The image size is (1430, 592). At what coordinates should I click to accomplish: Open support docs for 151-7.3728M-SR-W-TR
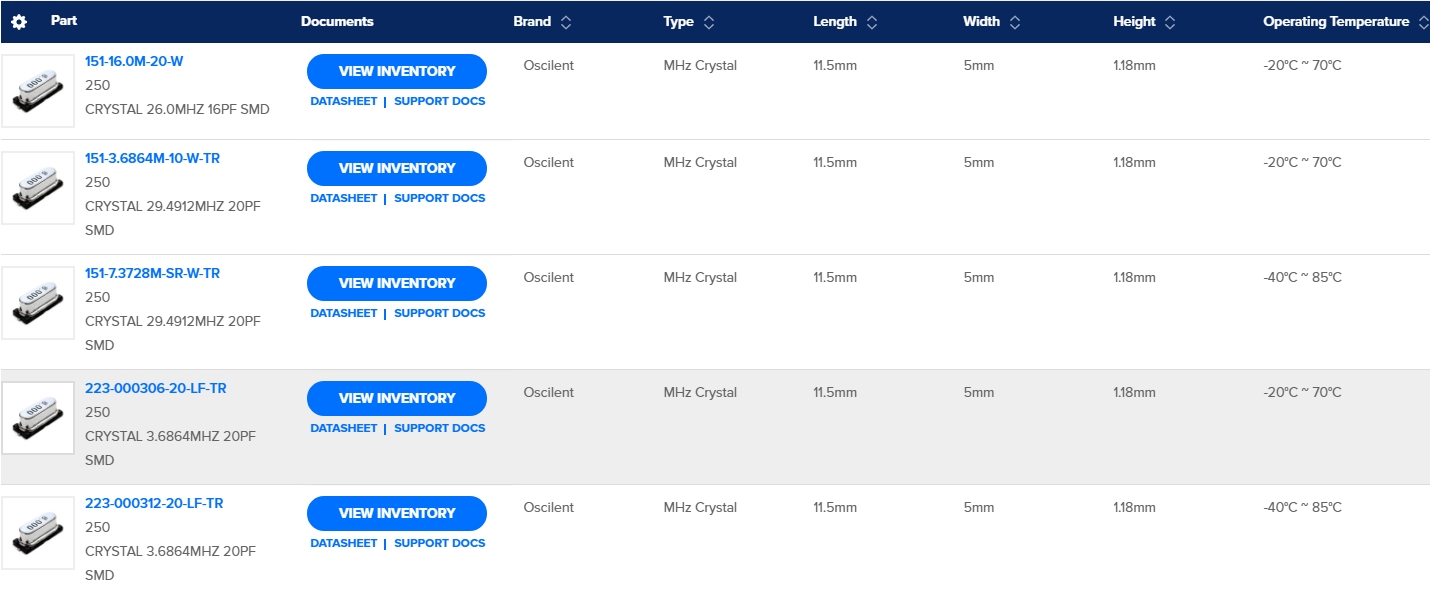click(439, 313)
